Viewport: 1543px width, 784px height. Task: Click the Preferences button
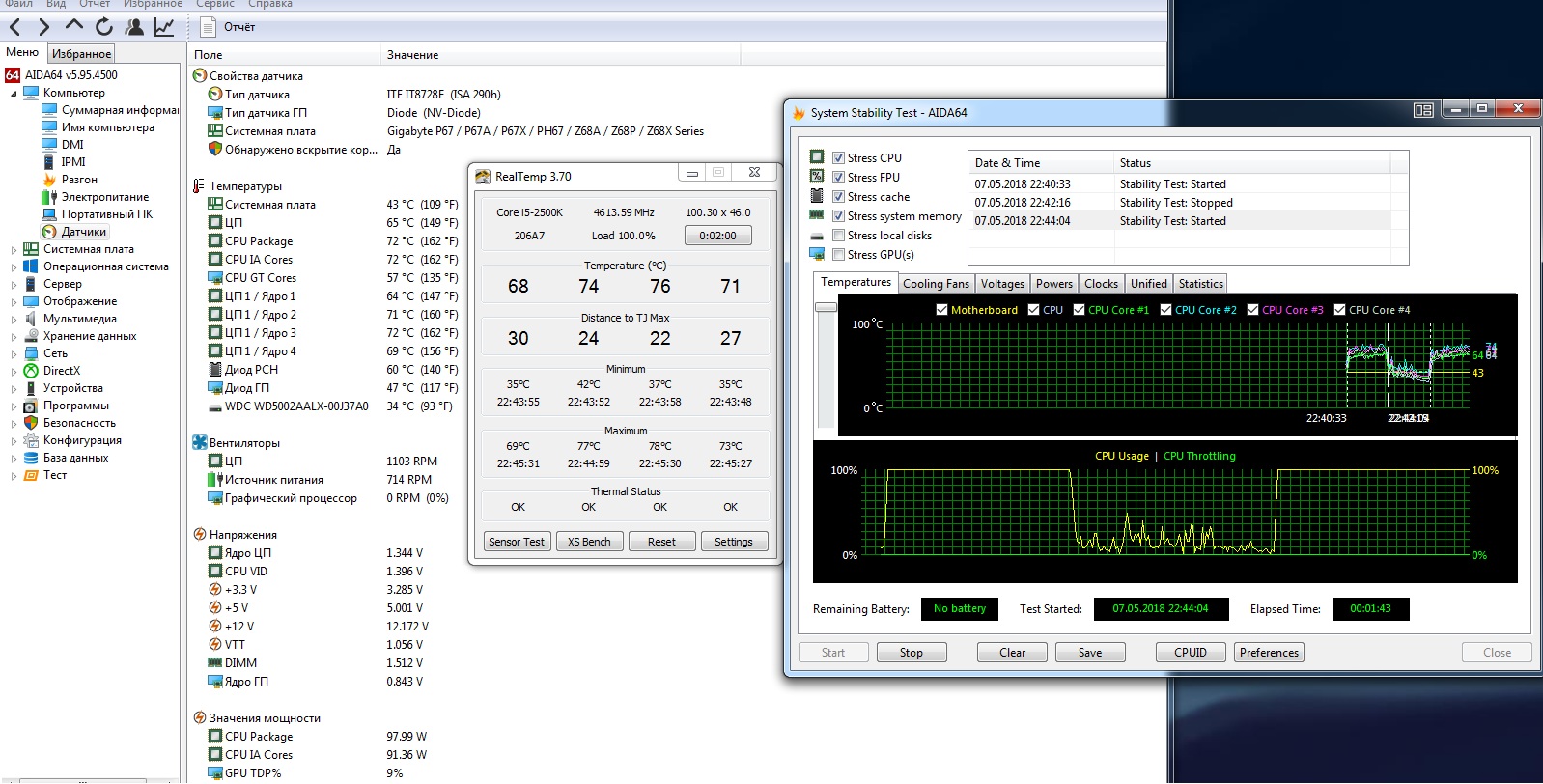point(1269,653)
